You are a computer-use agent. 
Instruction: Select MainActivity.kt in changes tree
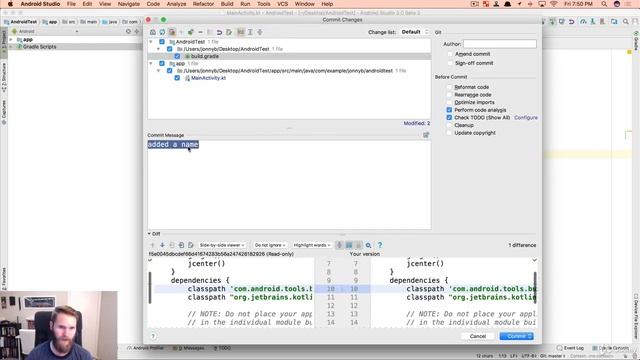208,78
